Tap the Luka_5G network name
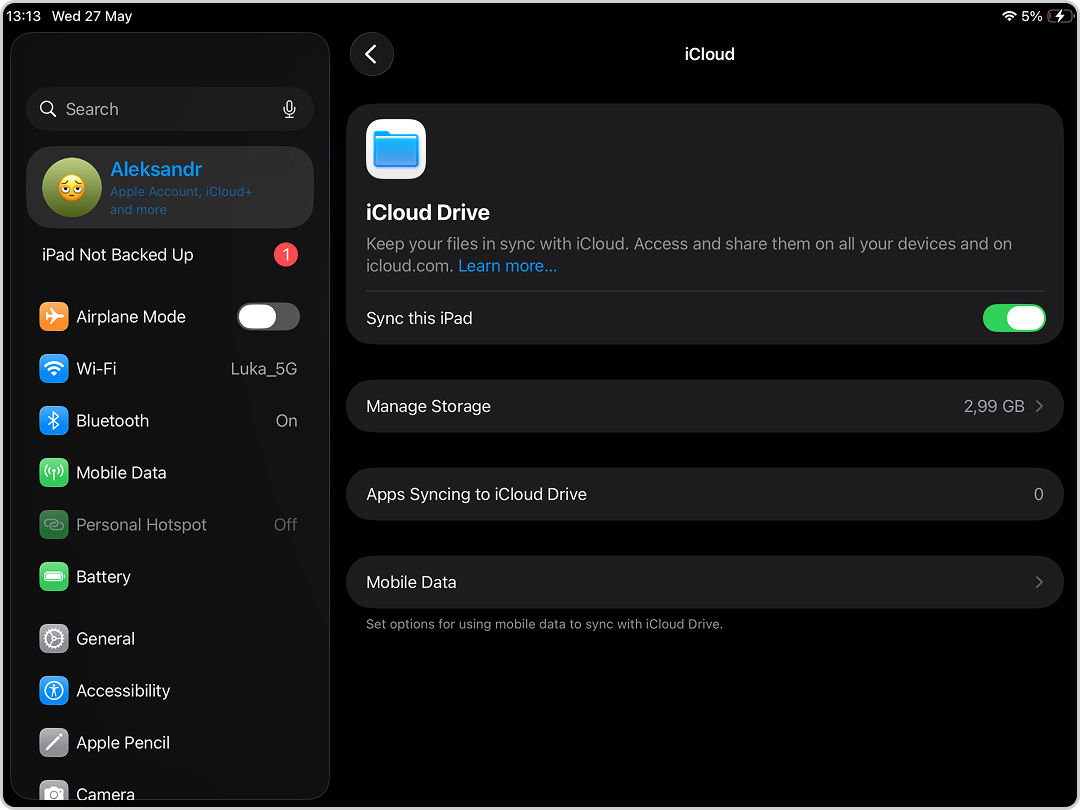1080x810 pixels. (x=264, y=369)
